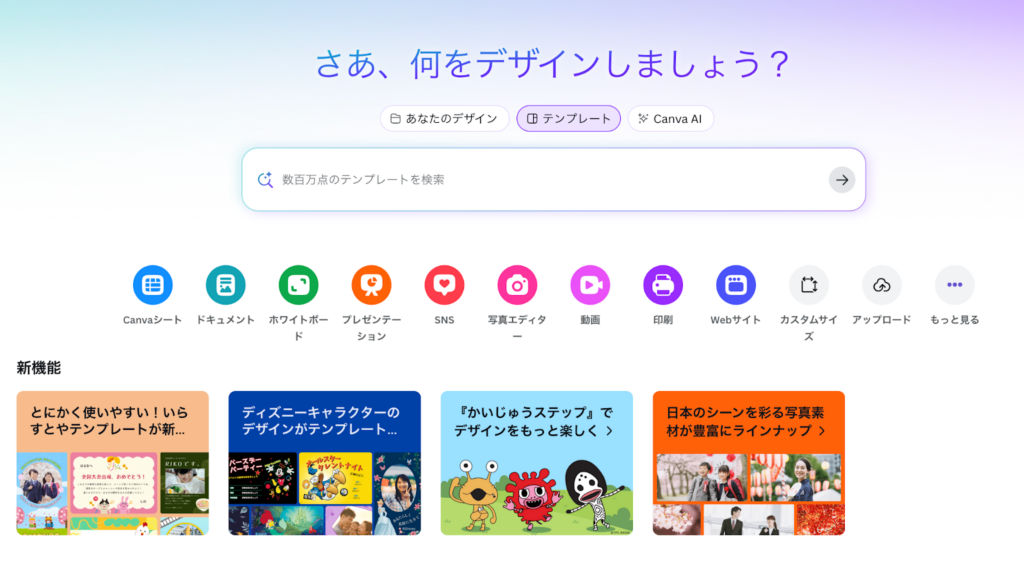Viewport: 1024px width, 565px height.
Task: Open the ホワイトボード icon
Action: tap(298, 285)
